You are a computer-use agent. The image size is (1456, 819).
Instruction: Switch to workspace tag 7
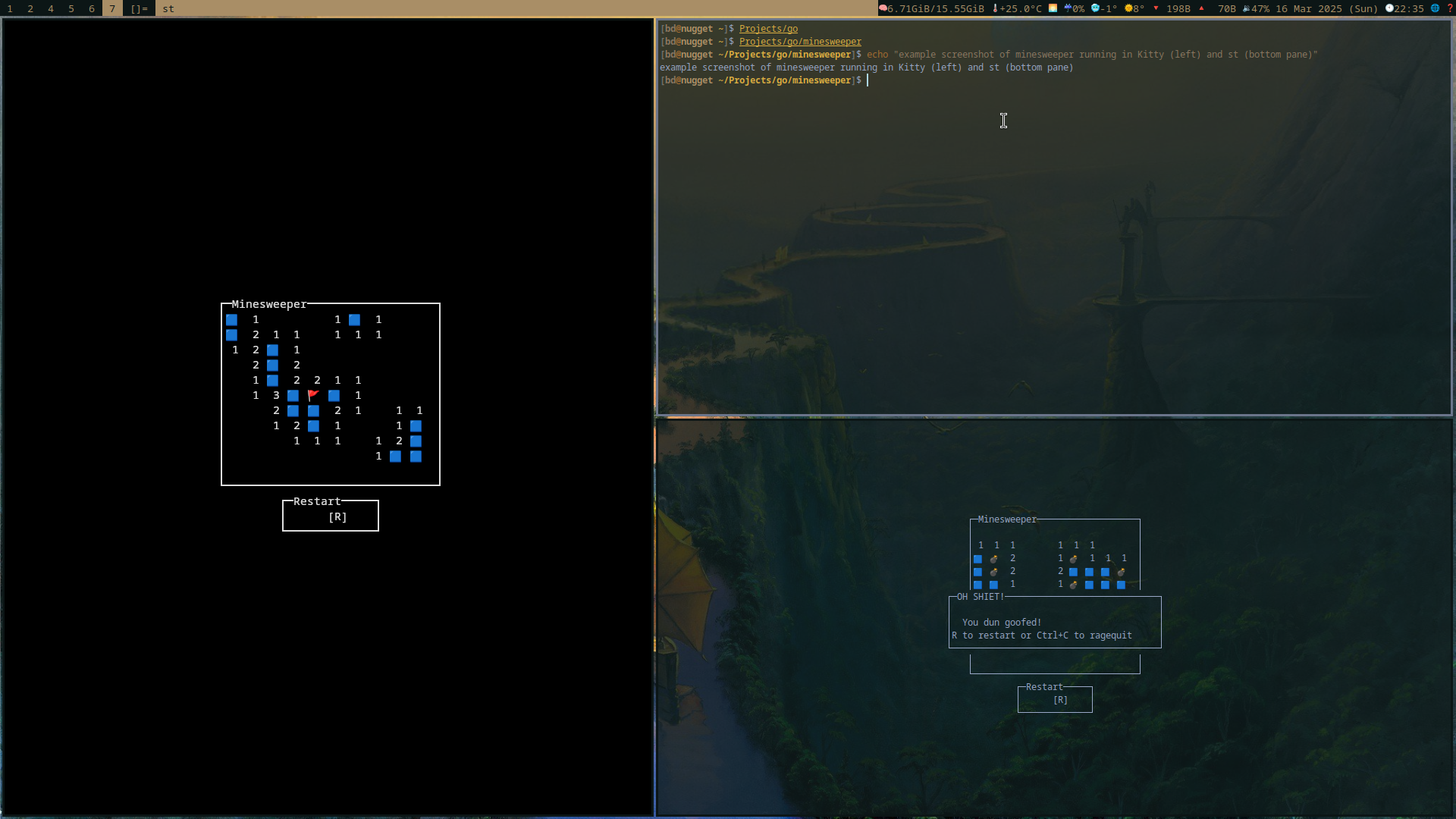click(112, 8)
